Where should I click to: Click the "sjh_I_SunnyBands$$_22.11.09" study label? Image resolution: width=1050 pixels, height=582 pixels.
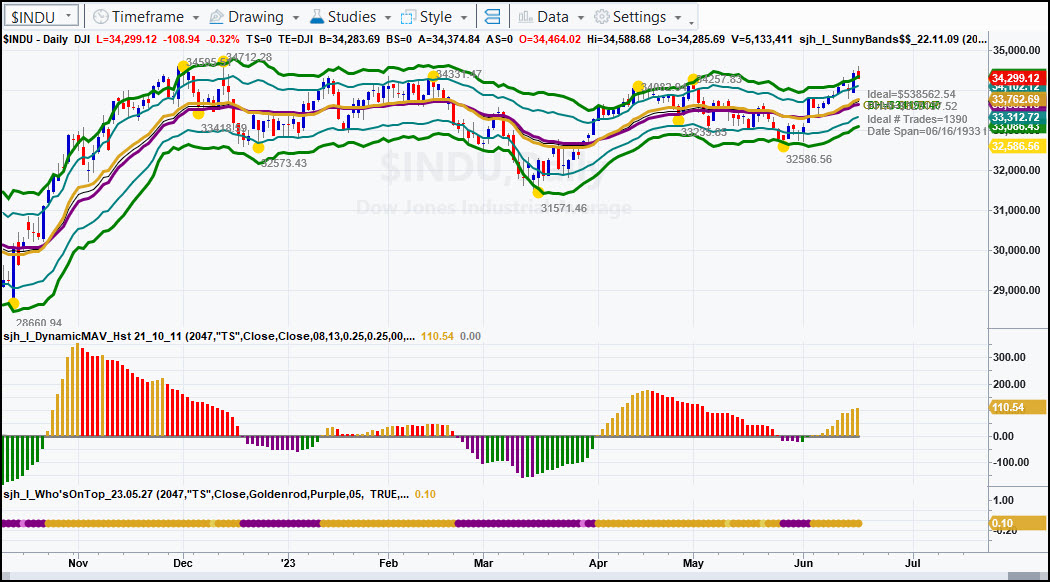tap(879, 40)
